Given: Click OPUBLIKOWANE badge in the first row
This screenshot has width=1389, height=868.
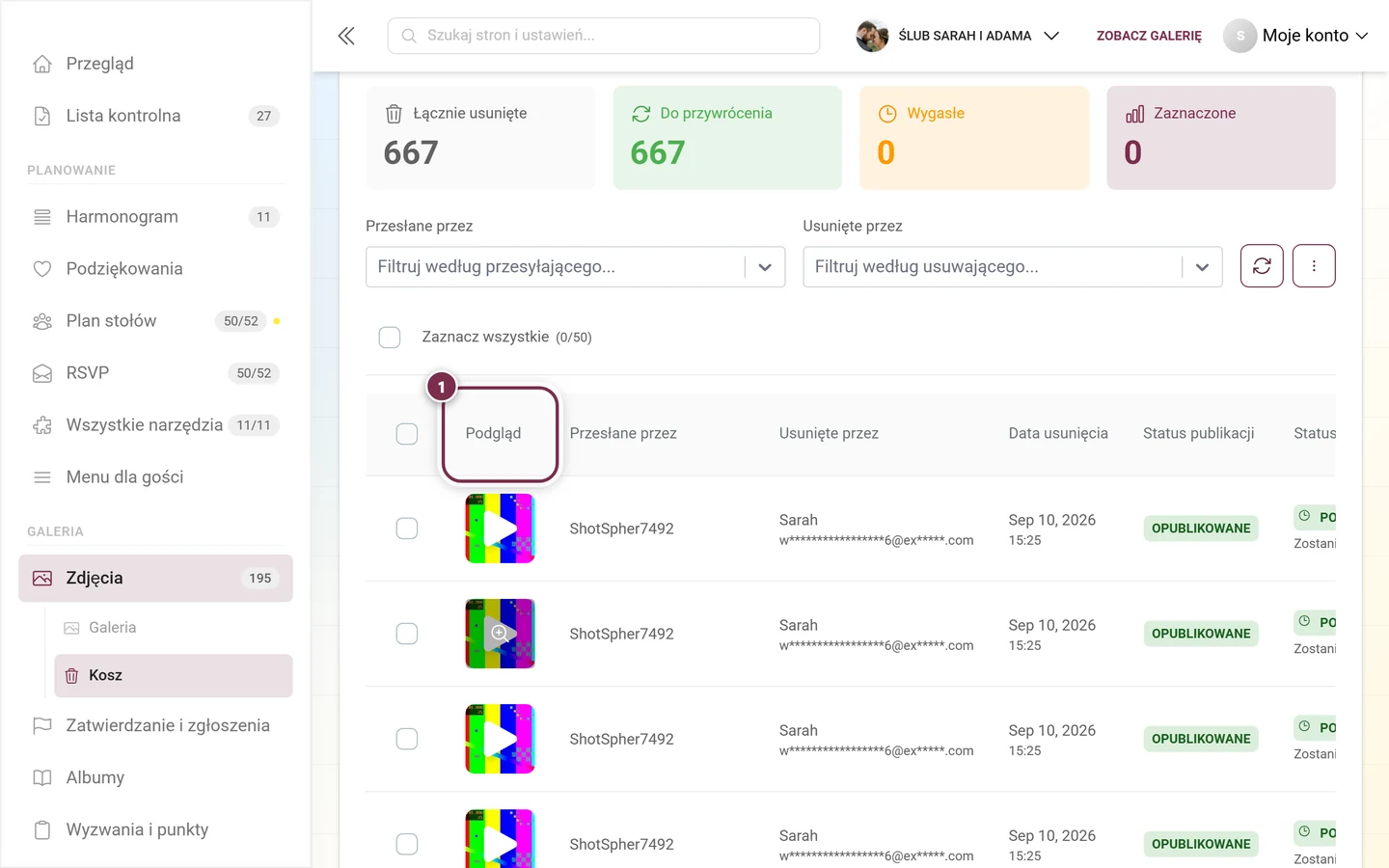Looking at the screenshot, I should tap(1201, 529).
